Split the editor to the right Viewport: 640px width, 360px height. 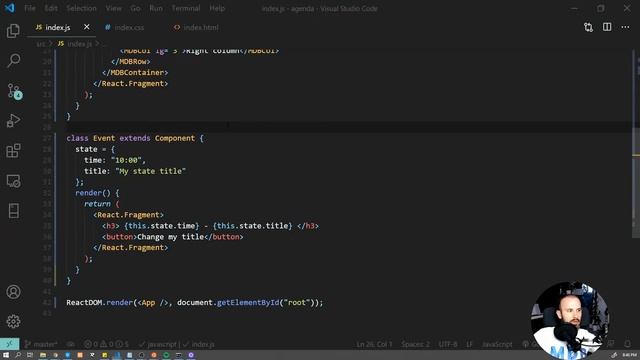(x=607, y=27)
